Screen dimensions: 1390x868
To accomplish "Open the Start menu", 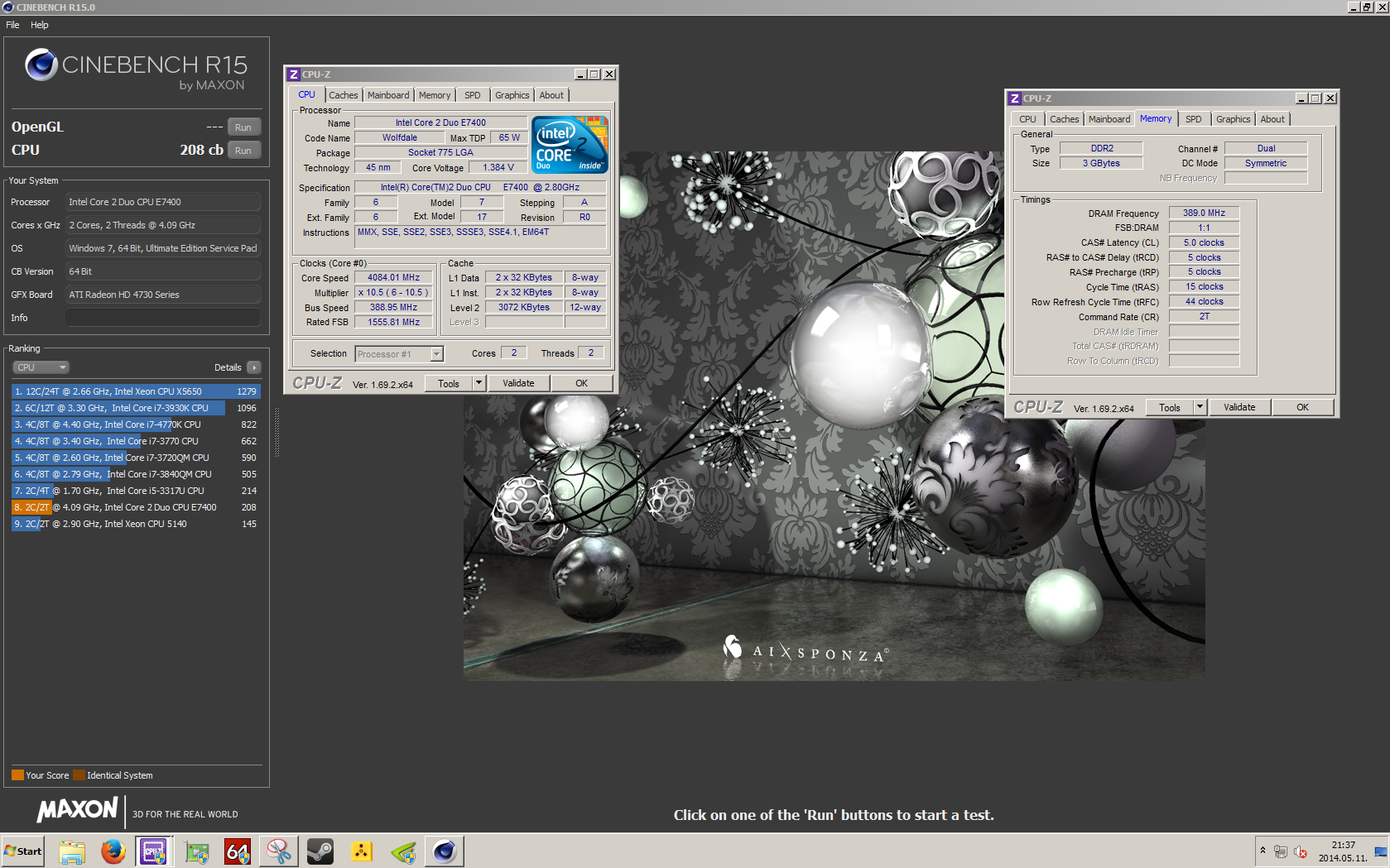I will (x=23, y=851).
